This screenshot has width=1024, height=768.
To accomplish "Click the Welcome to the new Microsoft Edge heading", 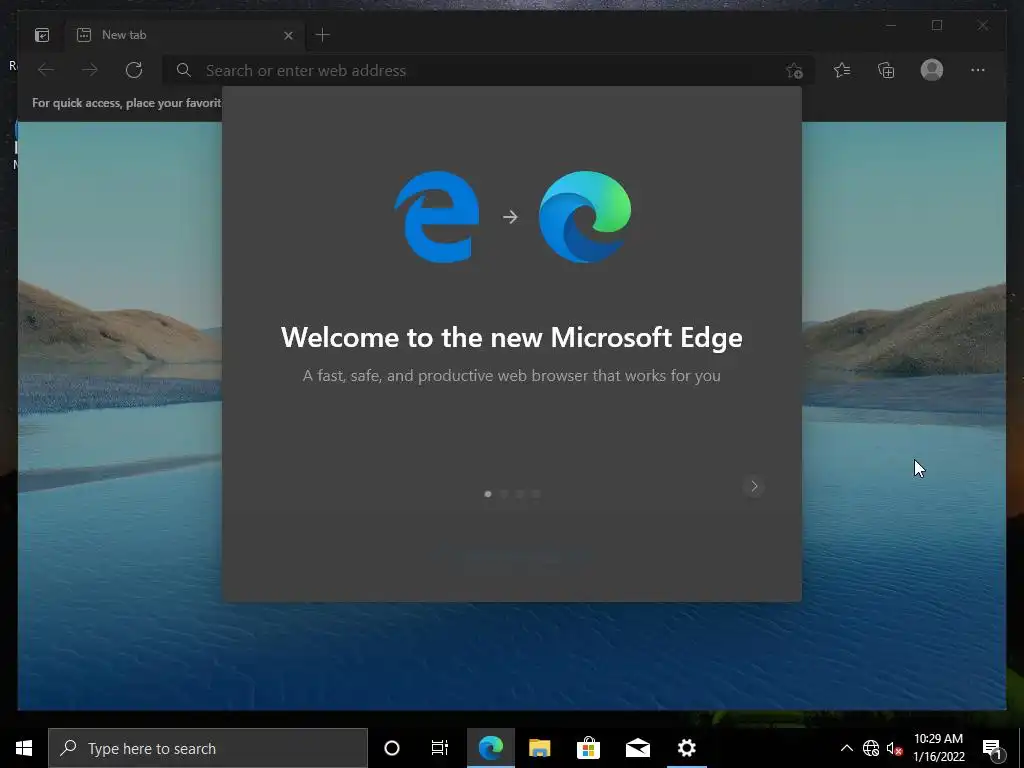I will [512, 338].
